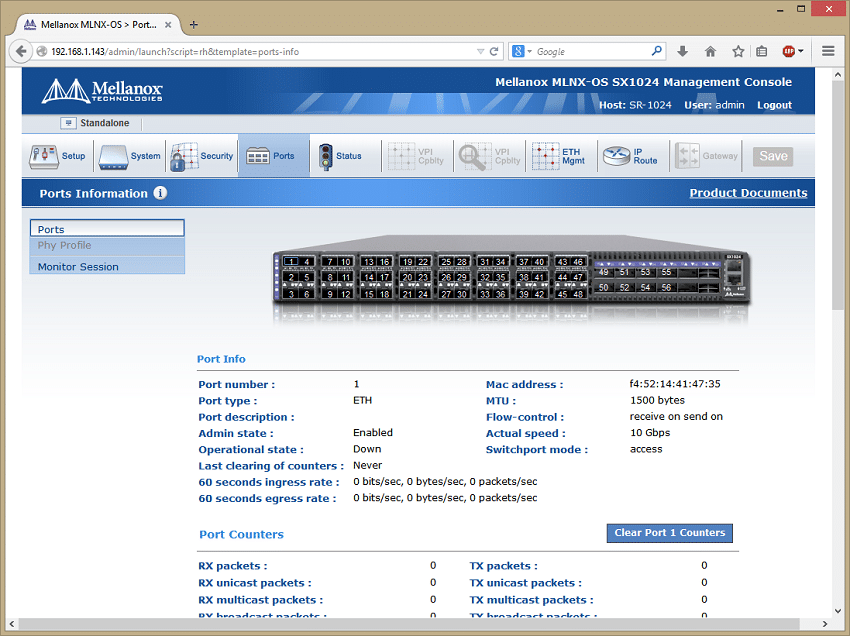The width and height of the screenshot is (850, 636).
Task: Click the site identity globe icon
Action: (x=42, y=52)
